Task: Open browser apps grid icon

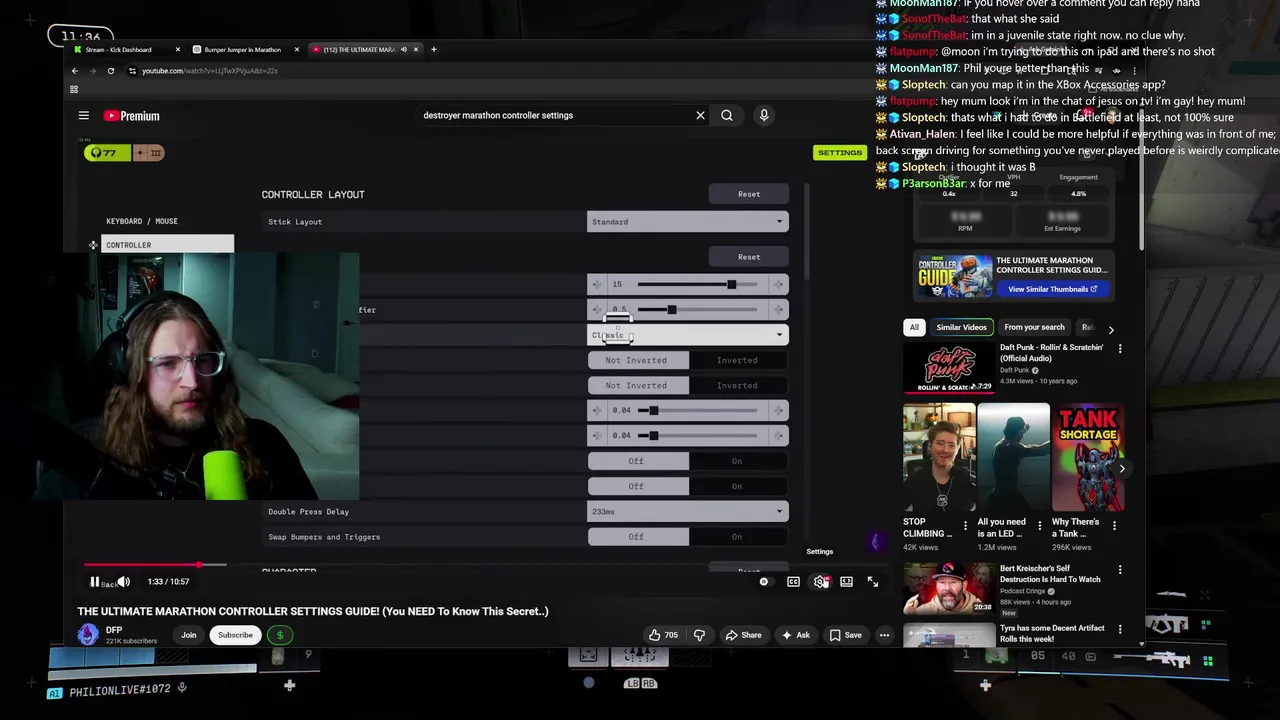Action: (x=73, y=89)
